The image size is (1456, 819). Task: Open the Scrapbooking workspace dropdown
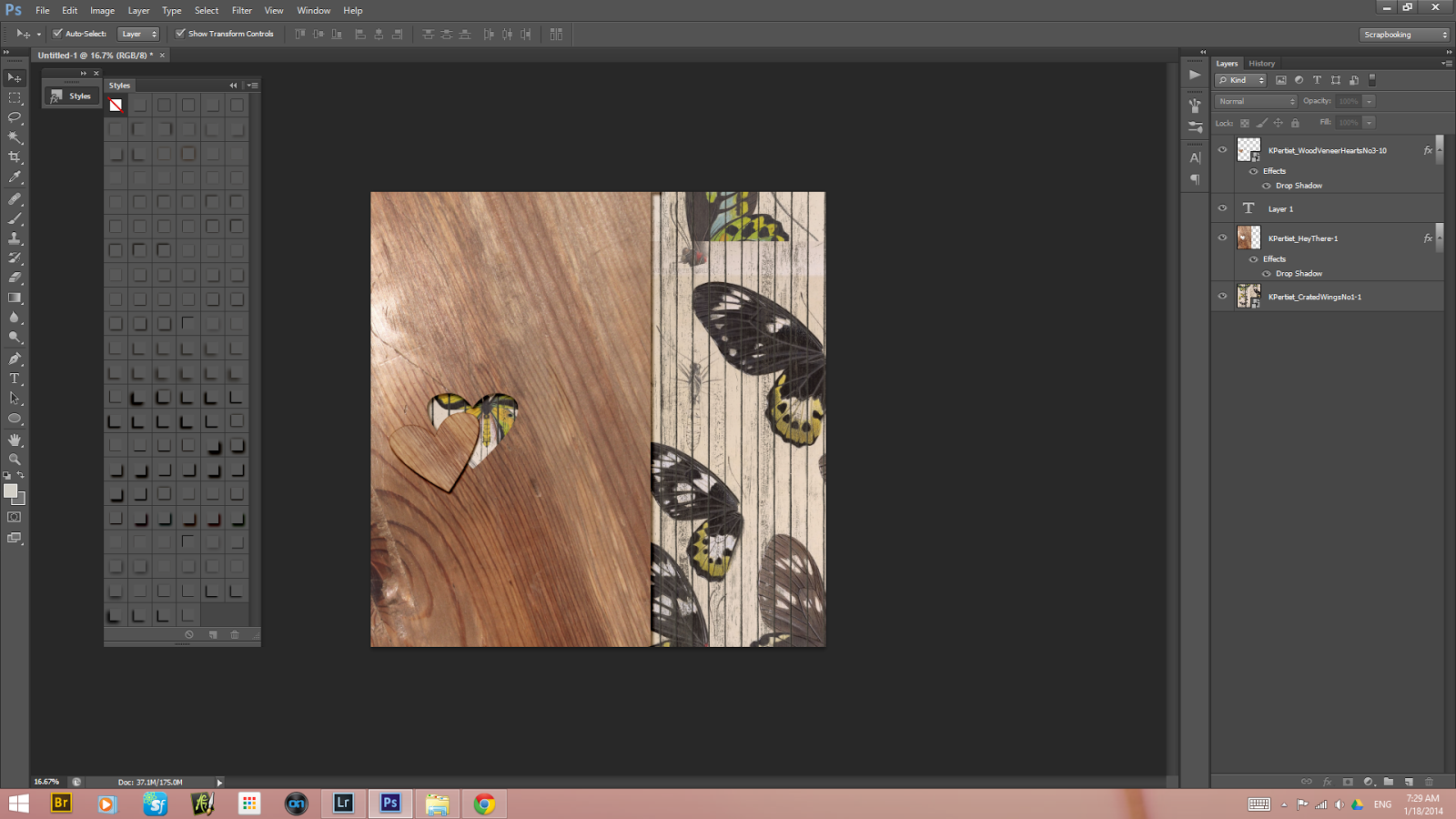click(x=1405, y=35)
